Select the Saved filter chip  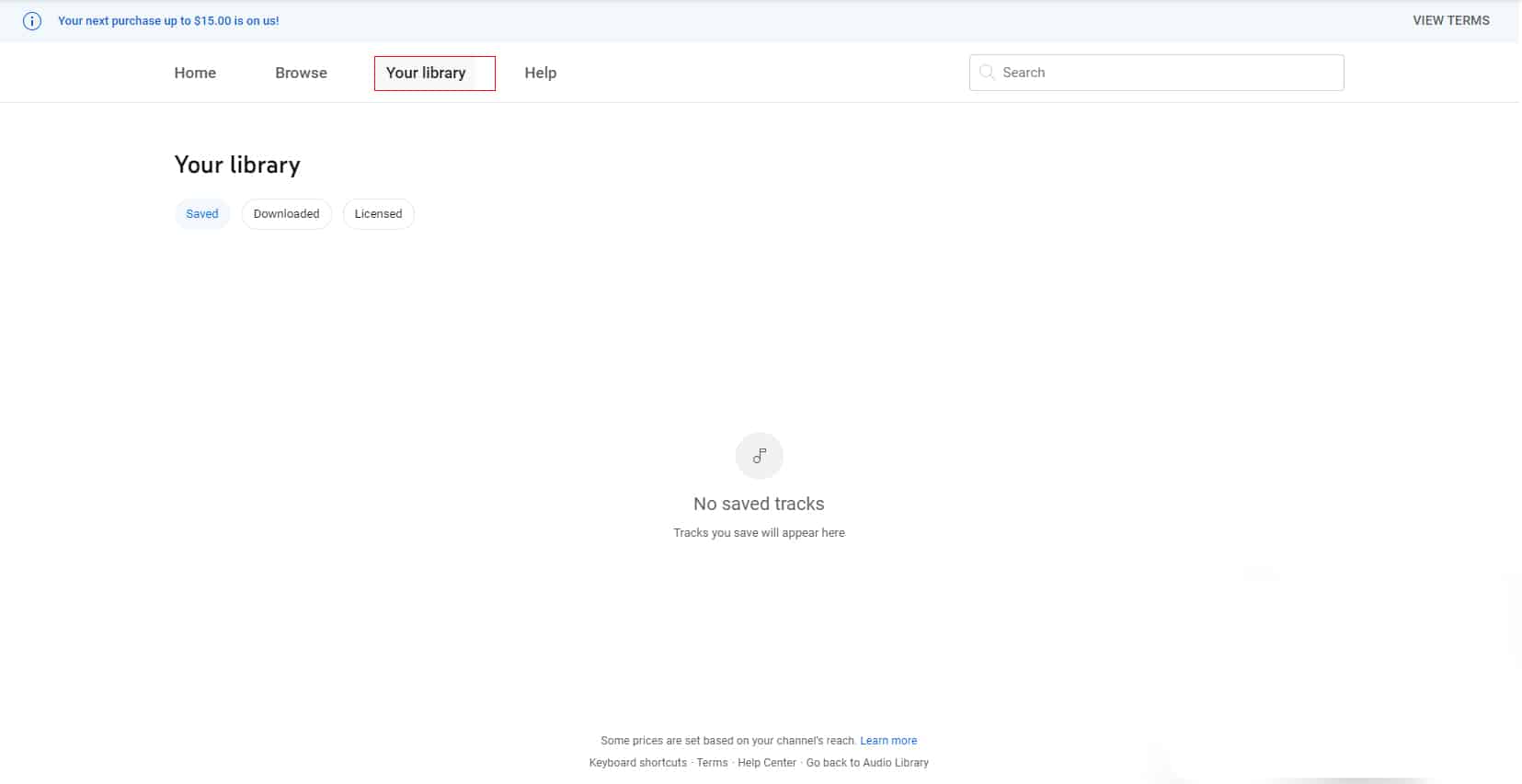tap(202, 214)
